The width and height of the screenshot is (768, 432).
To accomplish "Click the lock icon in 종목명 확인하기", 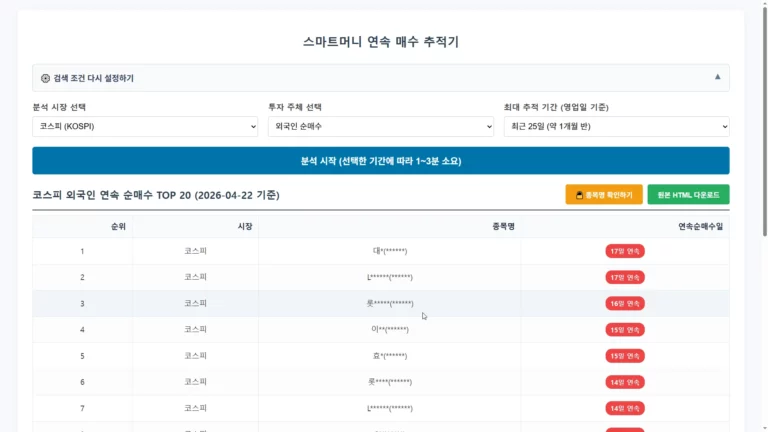I will [x=579, y=195].
